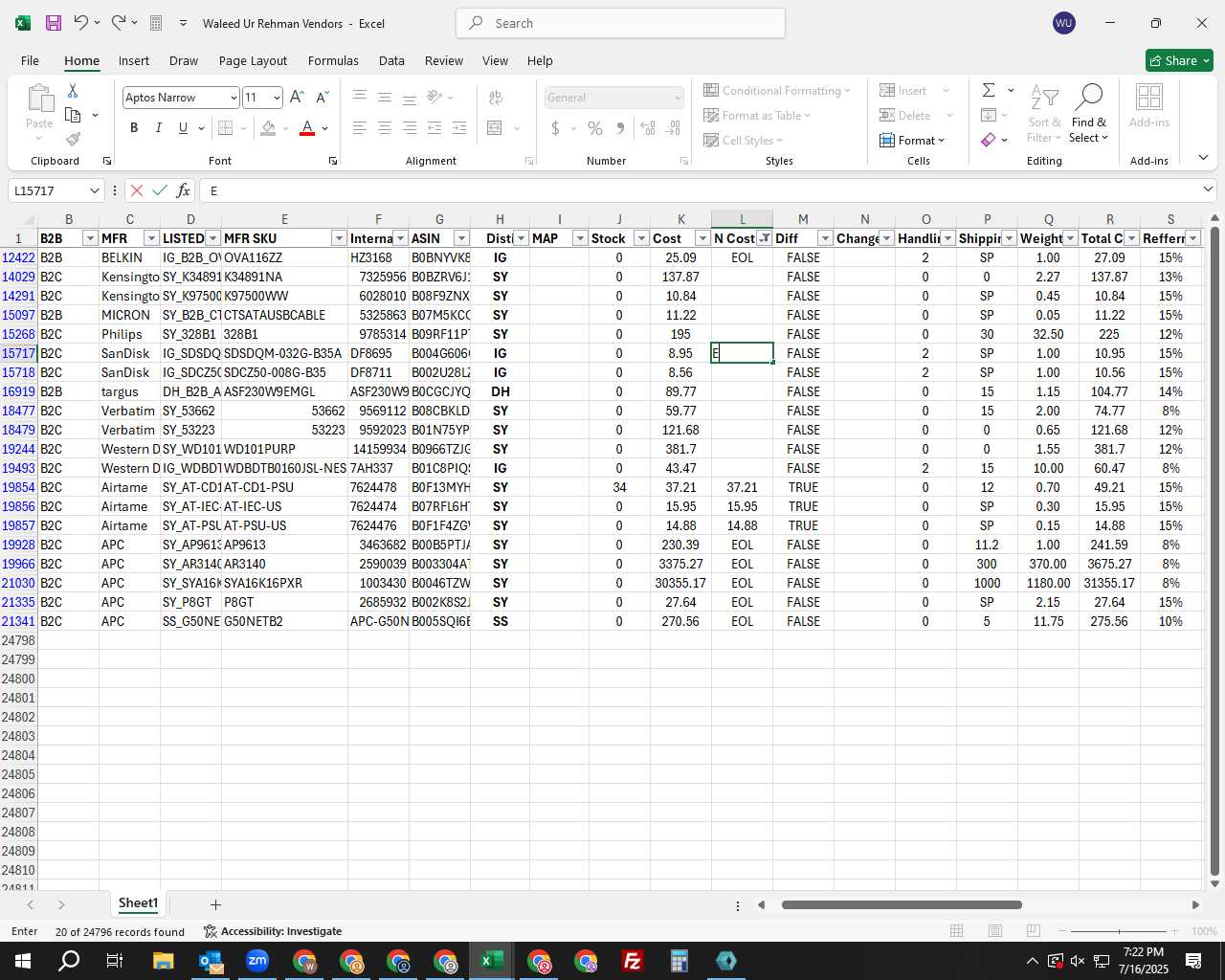This screenshot has width=1225, height=980.
Task: Click Accessibility: Investigate in status bar
Action: 273,931
